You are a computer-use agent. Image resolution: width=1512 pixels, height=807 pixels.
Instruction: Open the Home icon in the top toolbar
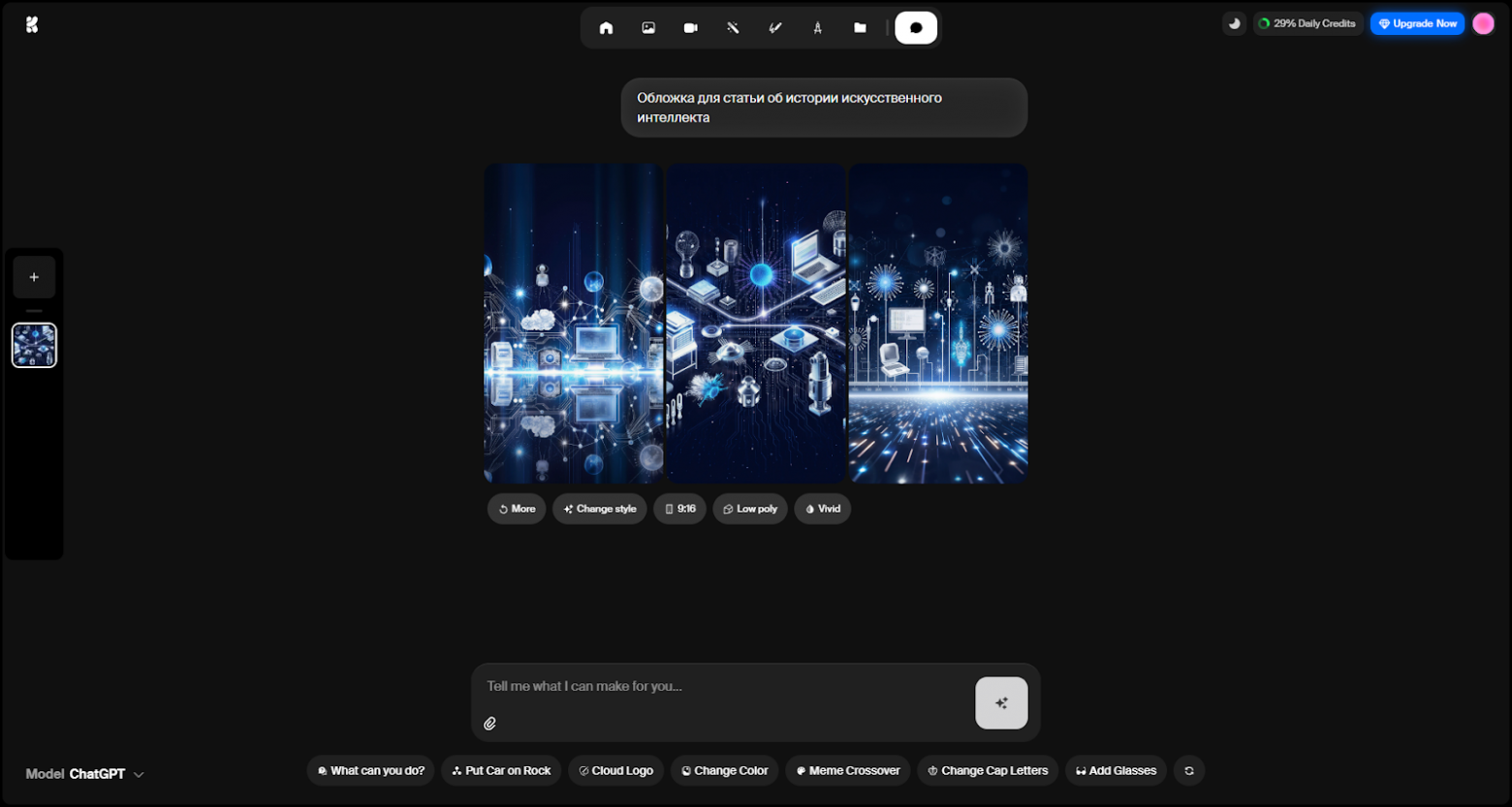point(607,27)
